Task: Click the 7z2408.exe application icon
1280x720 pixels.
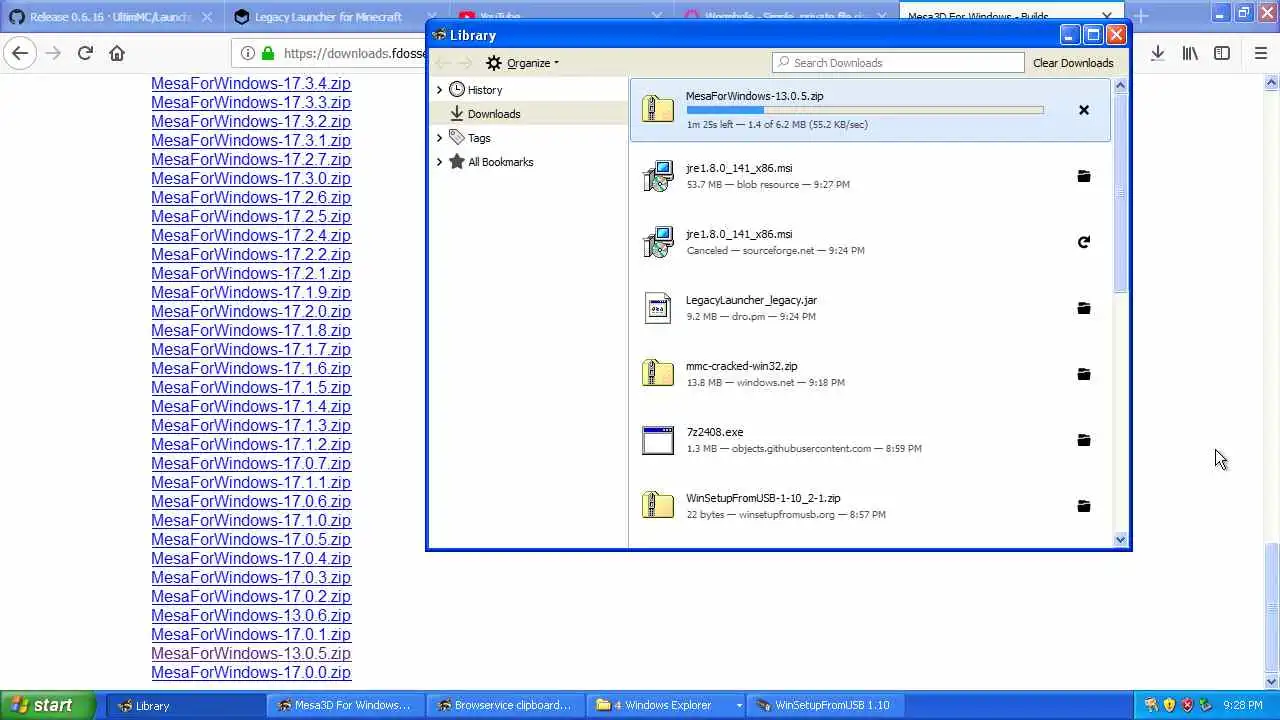Action: pyautogui.click(x=658, y=440)
